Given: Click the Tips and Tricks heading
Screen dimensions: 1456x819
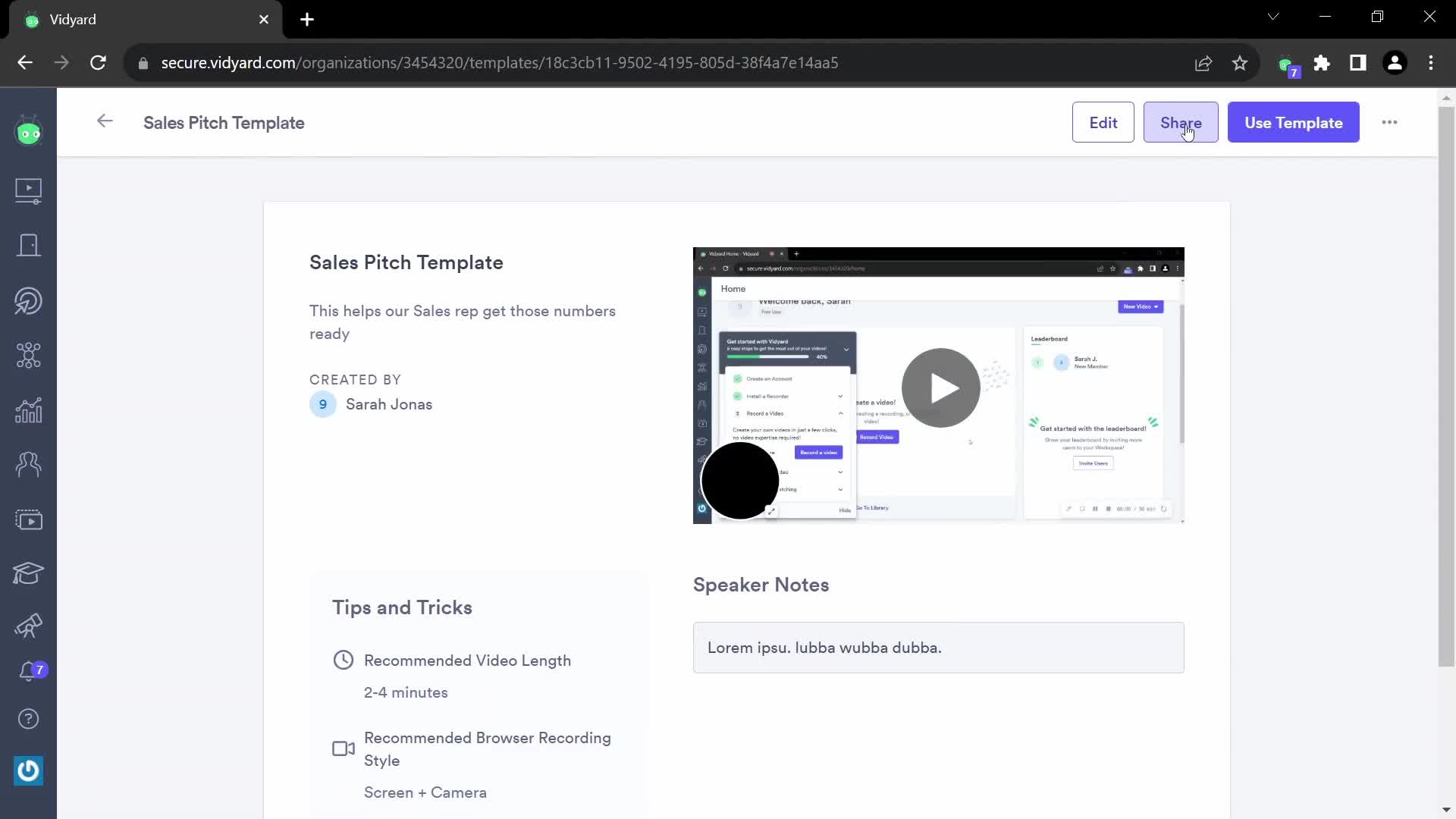Looking at the screenshot, I should point(402,607).
